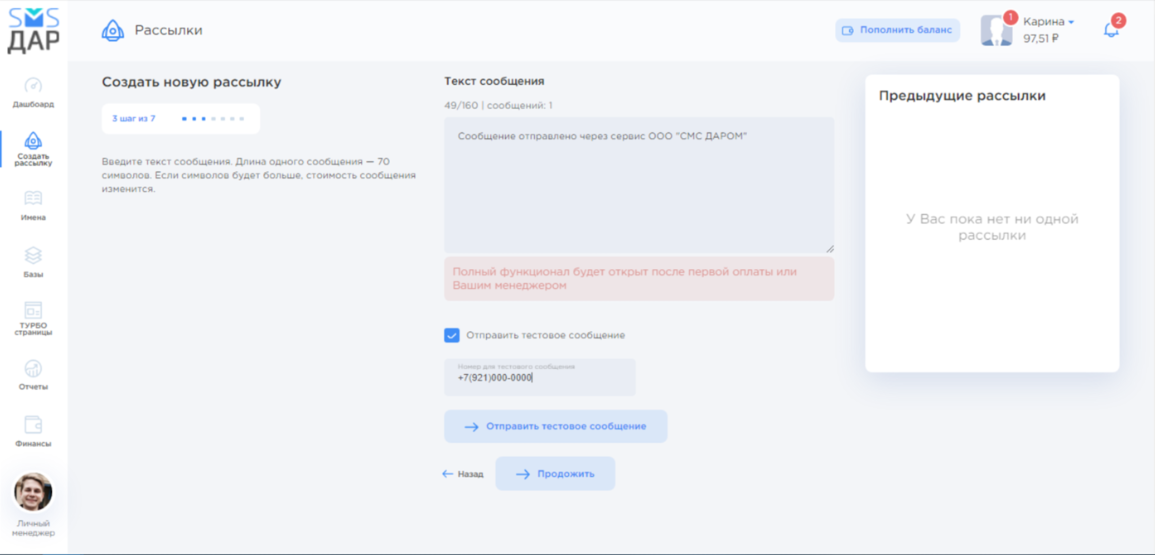Click the Продолжить button
Viewport: 1155px width, 555px height.
(555, 474)
